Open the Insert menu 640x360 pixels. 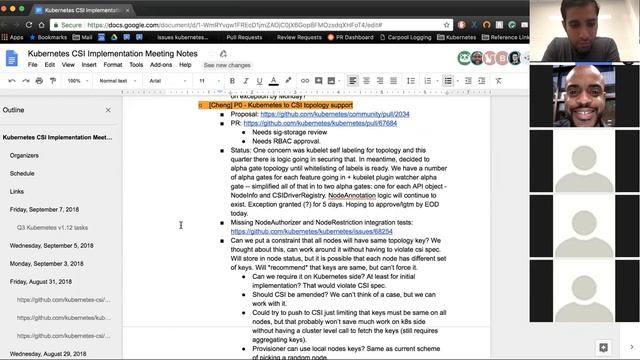tap(89, 65)
